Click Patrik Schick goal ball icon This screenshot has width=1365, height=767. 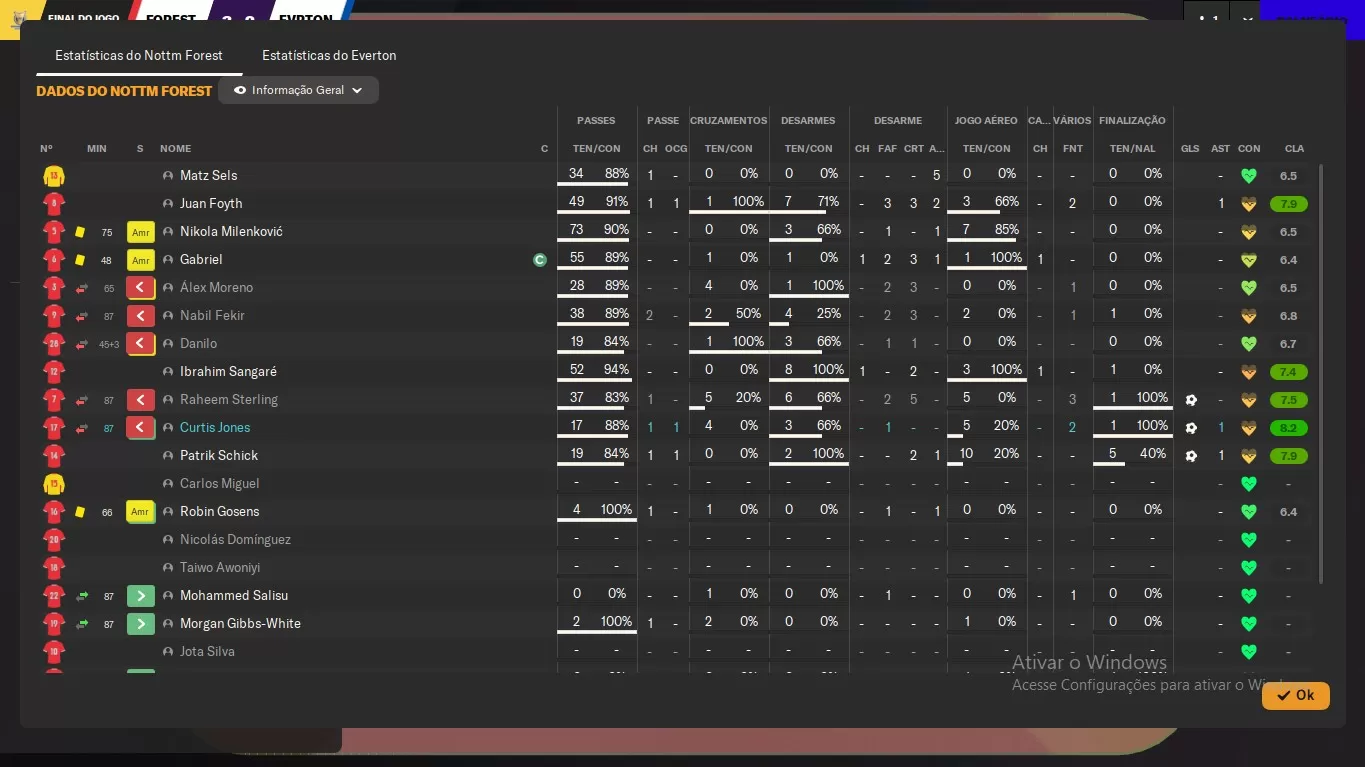click(1190, 456)
